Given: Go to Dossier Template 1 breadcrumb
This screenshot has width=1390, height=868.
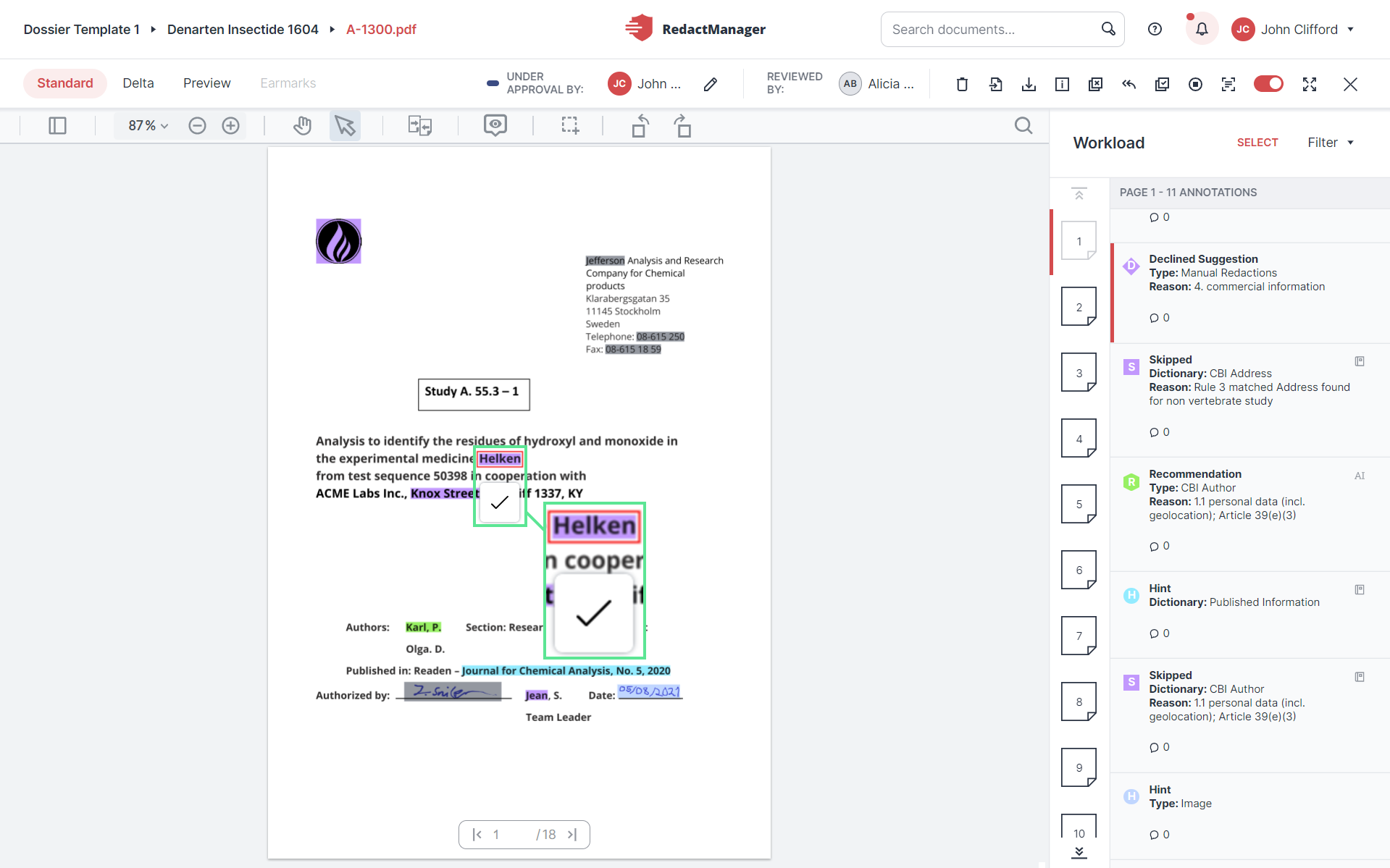Looking at the screenshot, I should (81, 30).
